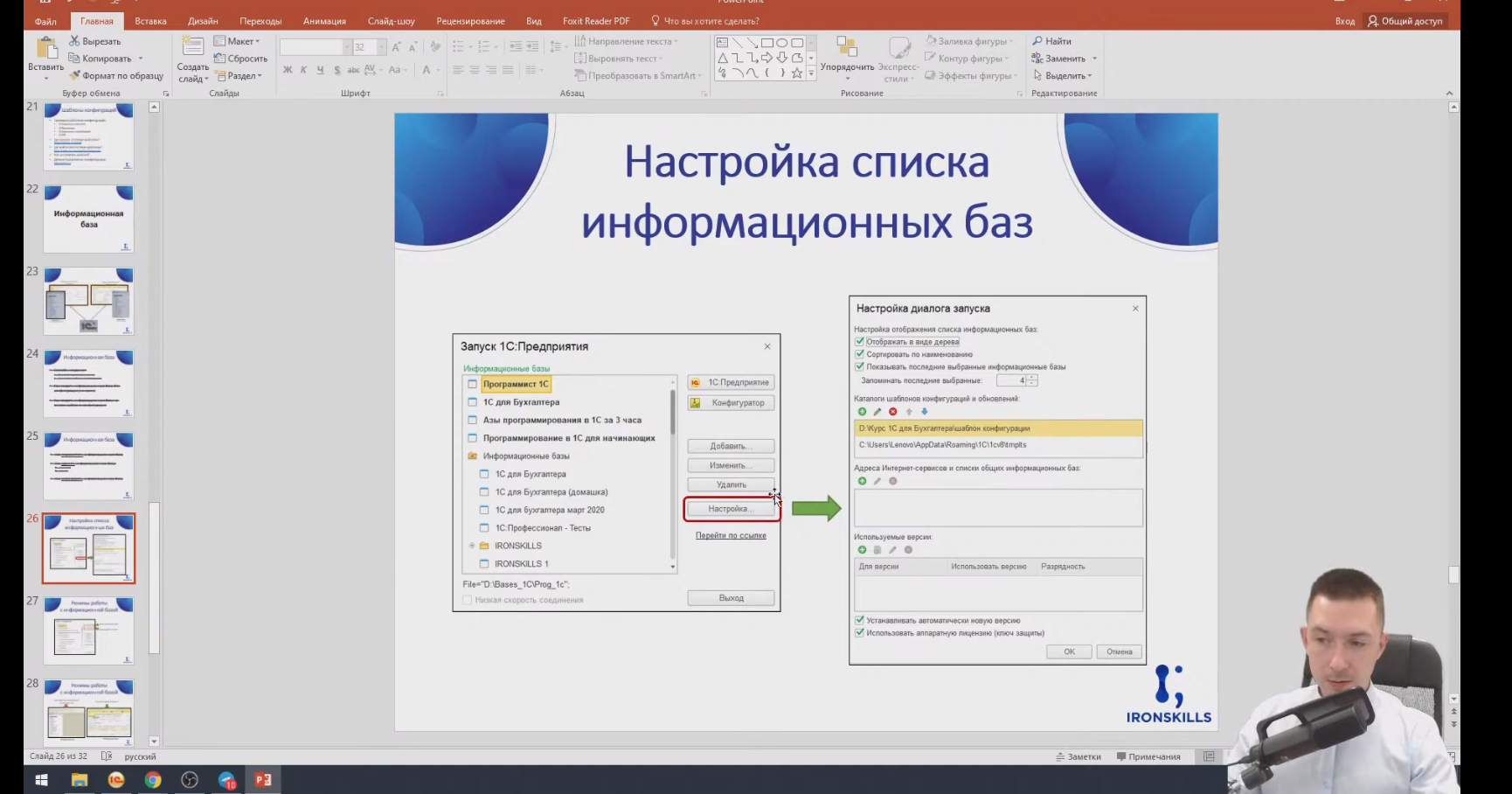1512x794 pixels.
Task: Open Chrome from the taskbar
Action: click(x=153, y=779)
